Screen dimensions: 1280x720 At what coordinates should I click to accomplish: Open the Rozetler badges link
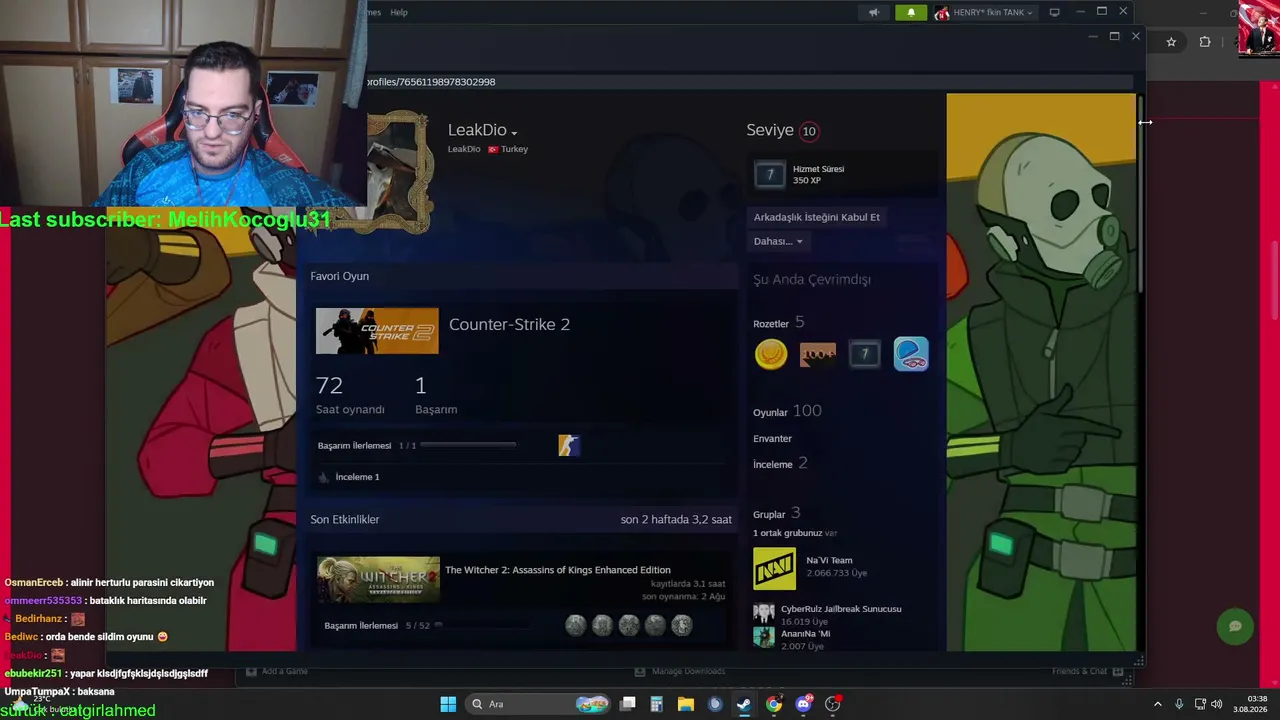coord(779,323)
